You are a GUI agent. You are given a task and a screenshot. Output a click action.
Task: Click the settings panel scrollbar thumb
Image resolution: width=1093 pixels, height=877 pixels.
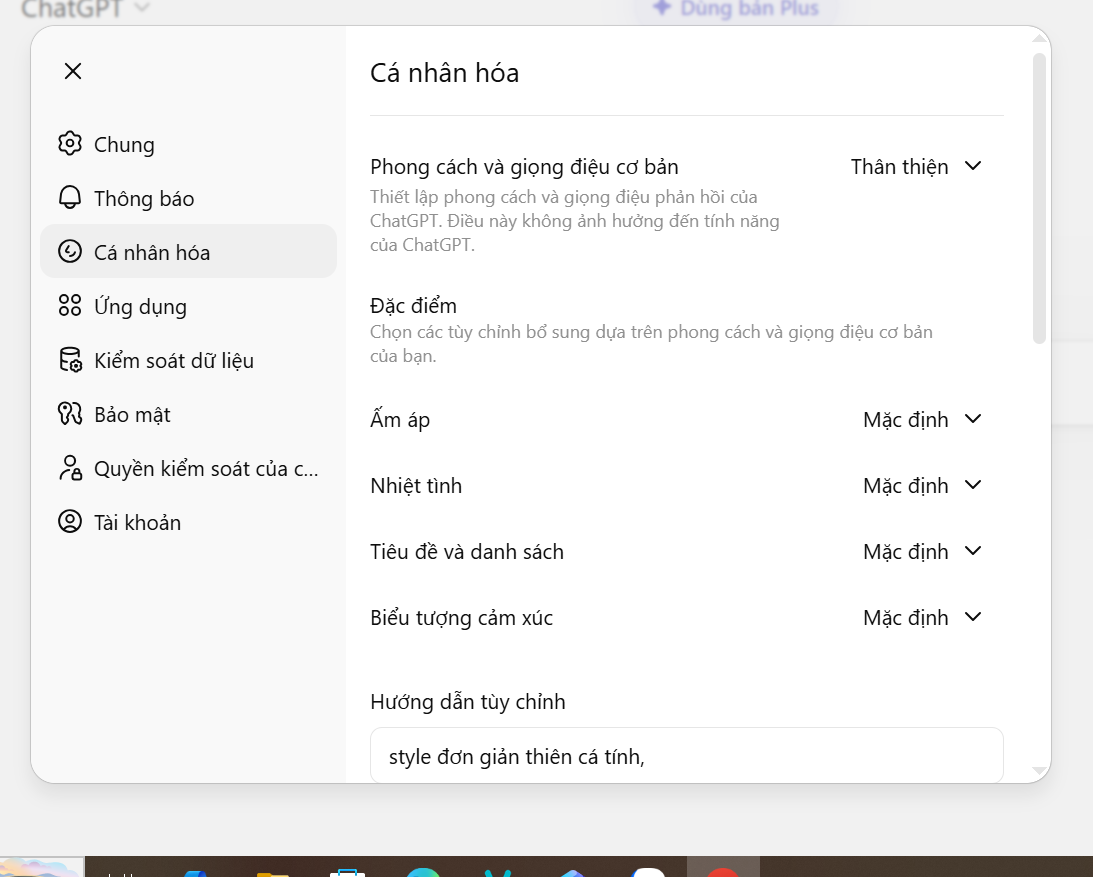[x=1039, y=198]
